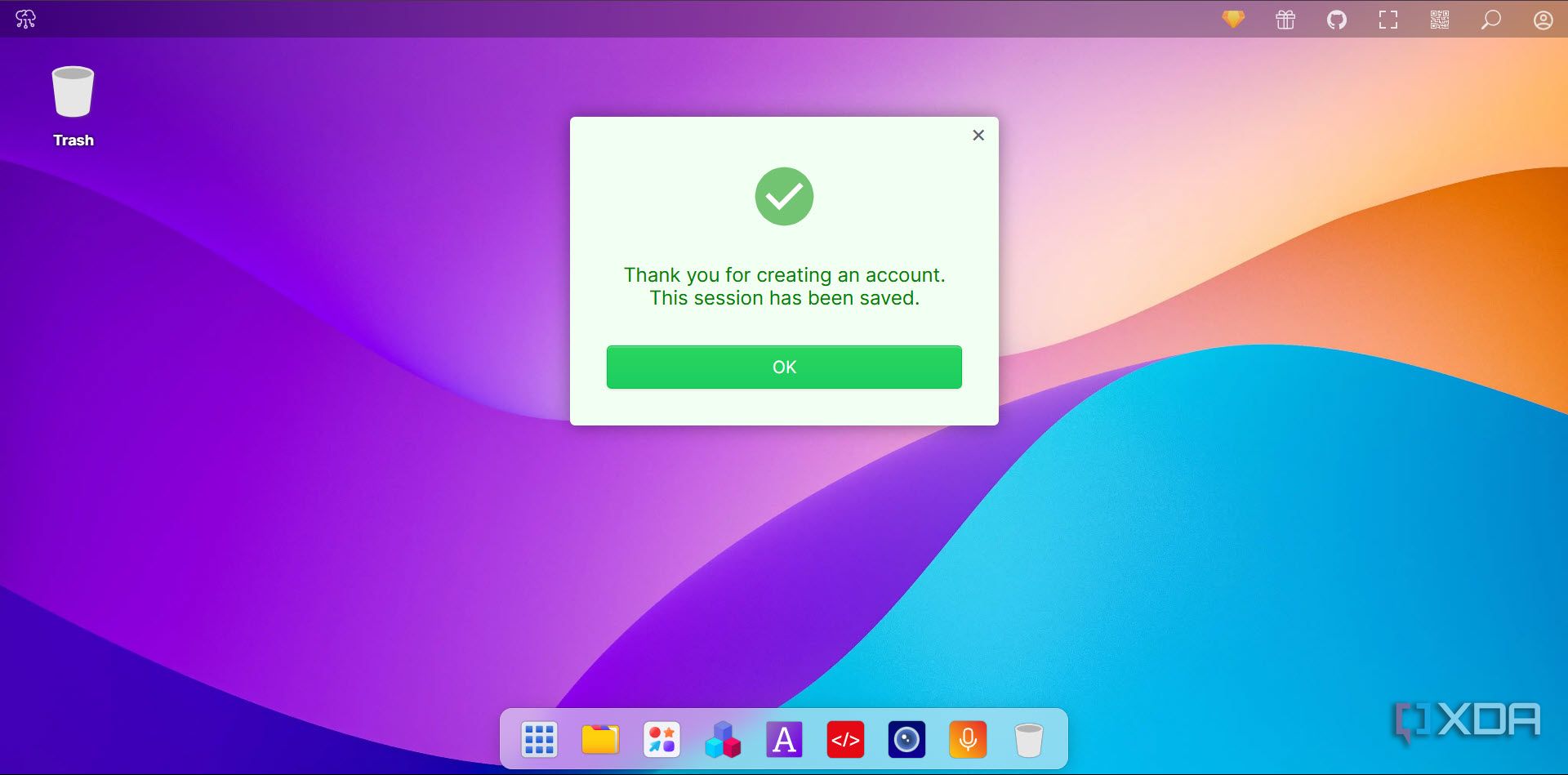Click "This session has been saved." text
Viewport: 1568px width, 775px height.
[784, 298]
